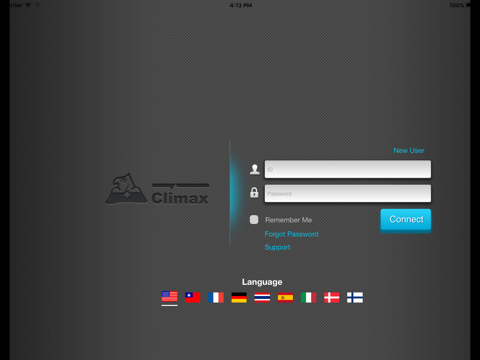Choose the Spanish flag language
The image size is (480, 360).
coord(285,297)
